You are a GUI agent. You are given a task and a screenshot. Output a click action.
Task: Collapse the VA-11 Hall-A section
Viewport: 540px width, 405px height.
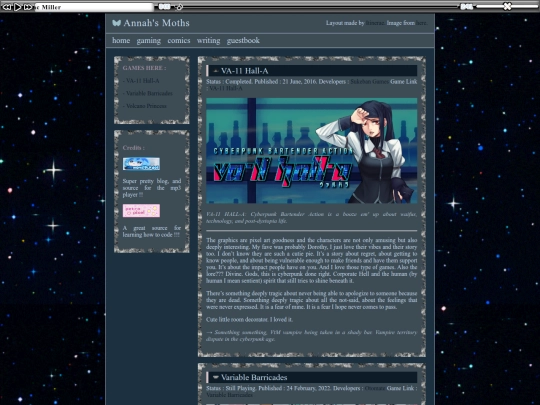point(216,71)
